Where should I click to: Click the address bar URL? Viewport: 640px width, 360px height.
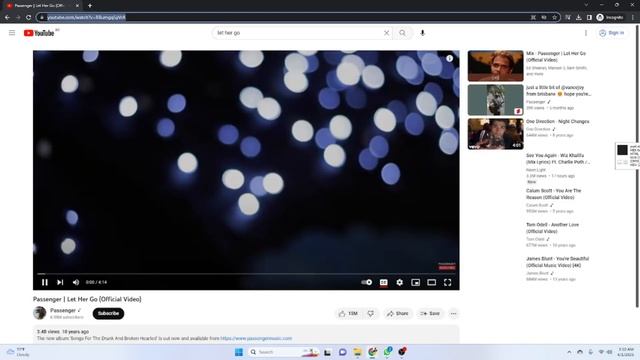(x=87, y=17)
